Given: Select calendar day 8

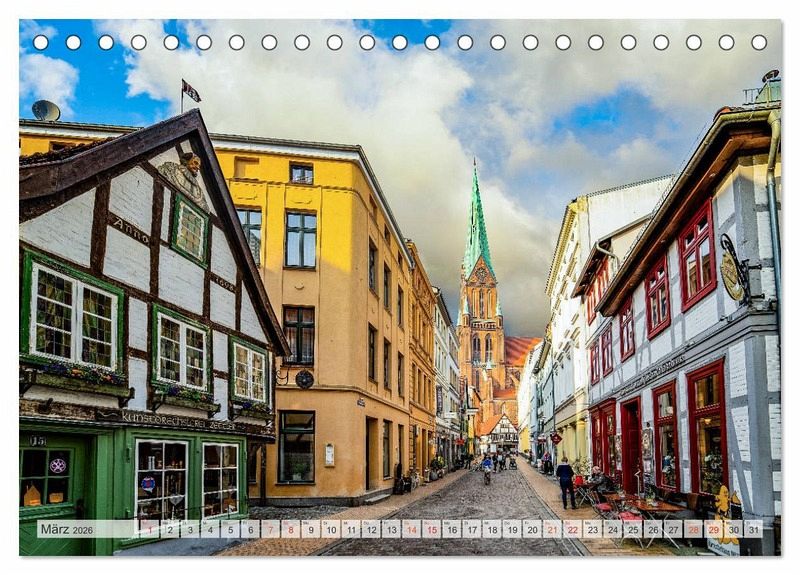Looking at the screenshot, I should click(291, 529).
